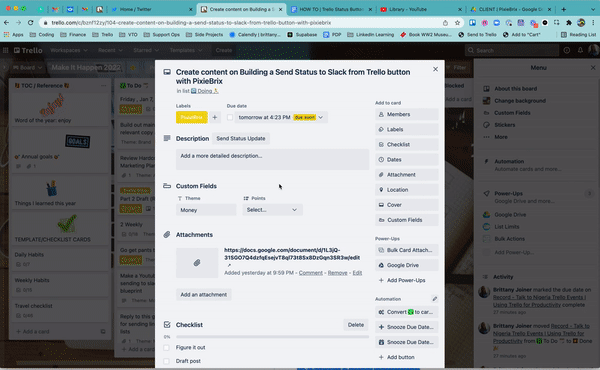Open the due date dropdown

281,117
